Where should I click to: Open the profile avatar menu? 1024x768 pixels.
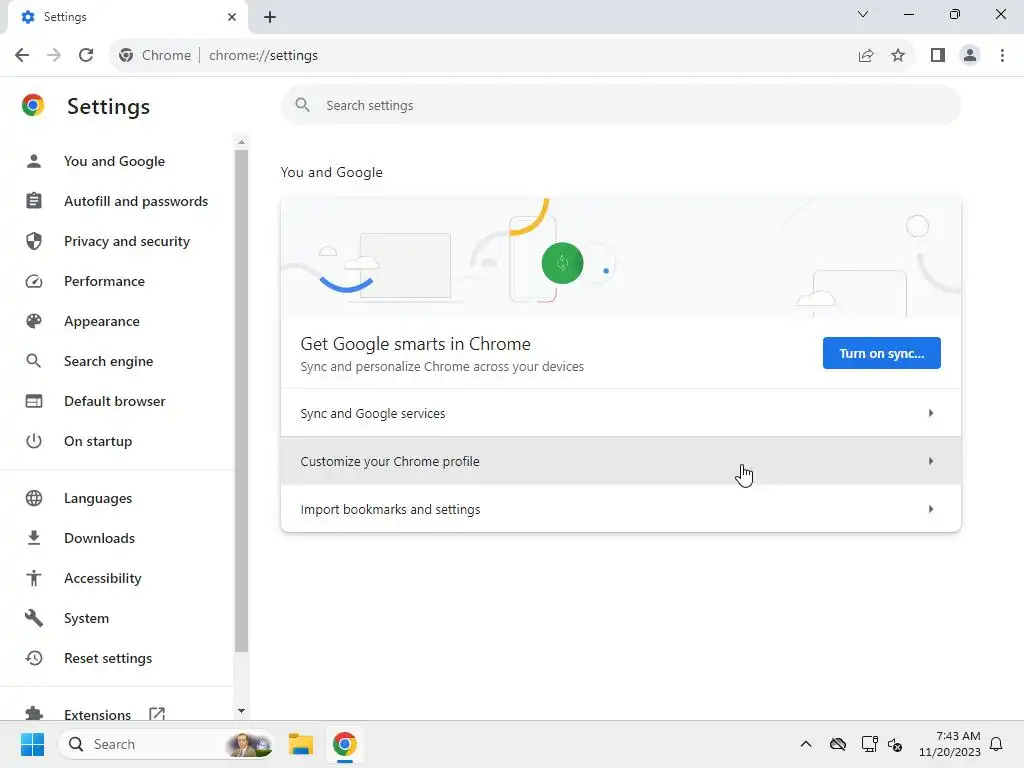click(x=970, y=56)
